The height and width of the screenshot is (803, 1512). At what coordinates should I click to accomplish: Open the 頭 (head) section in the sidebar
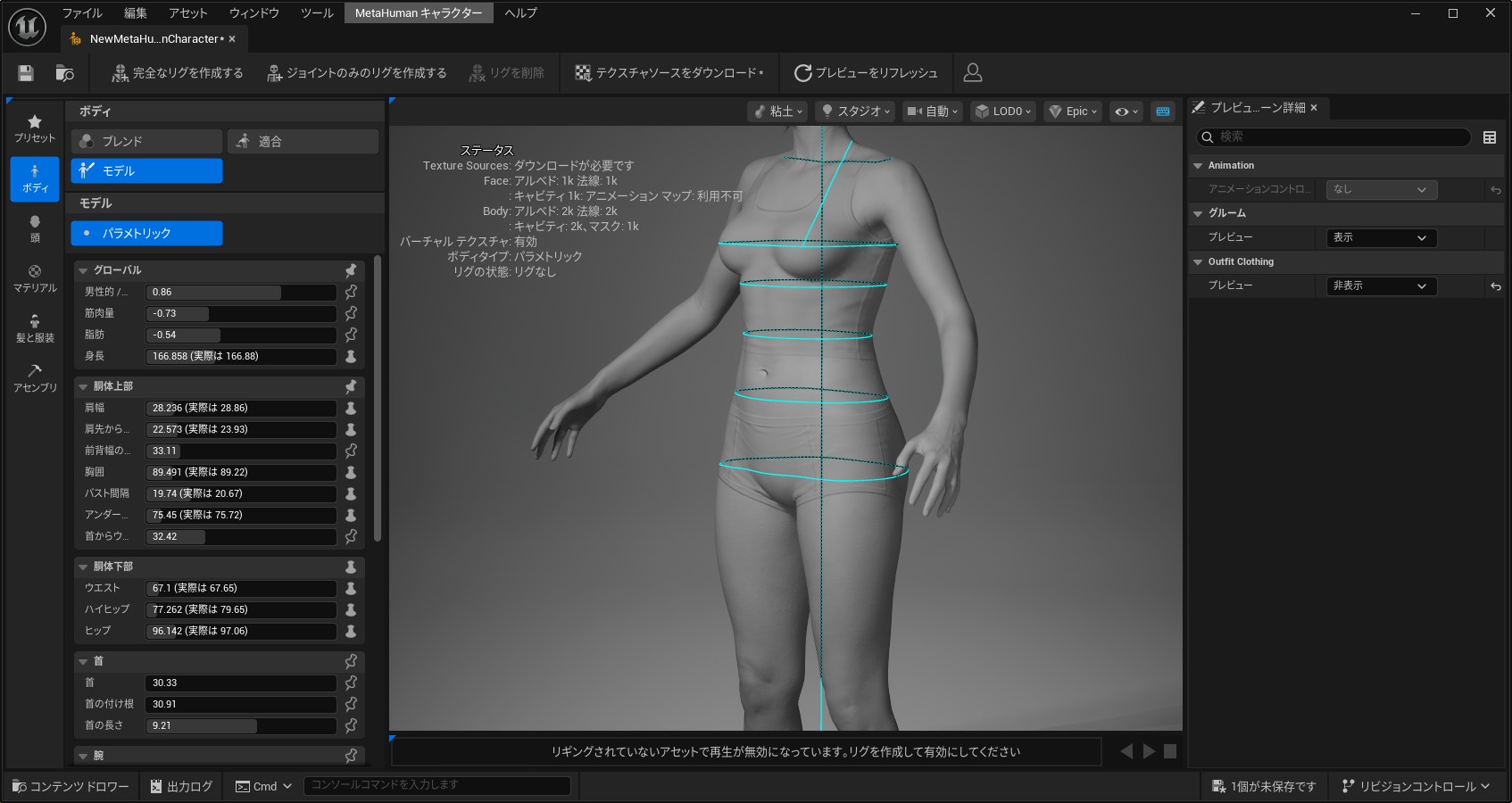click(35, 228)
